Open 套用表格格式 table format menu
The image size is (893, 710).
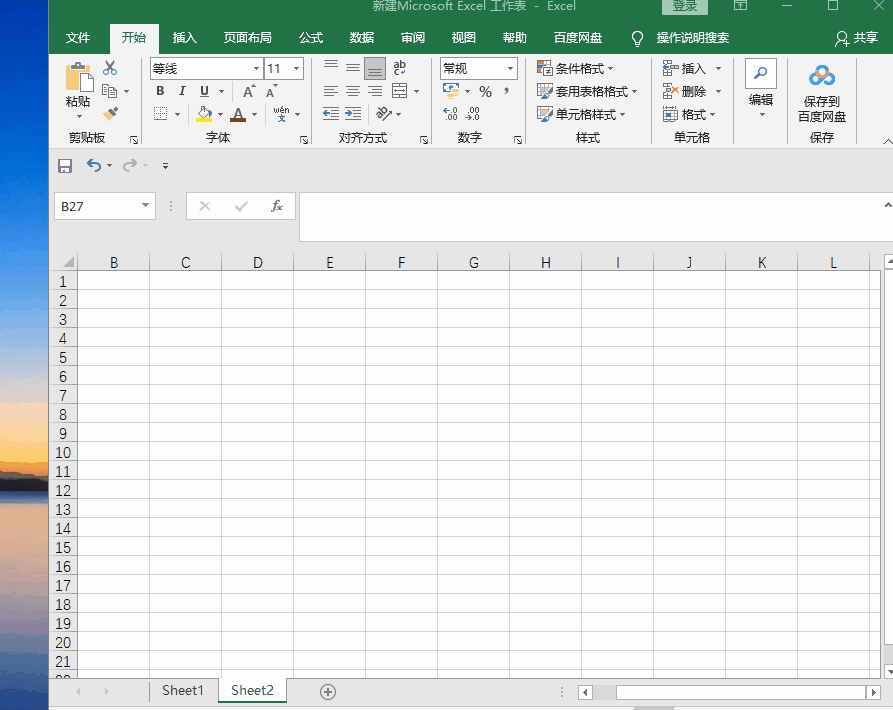(x=587, y=91)
